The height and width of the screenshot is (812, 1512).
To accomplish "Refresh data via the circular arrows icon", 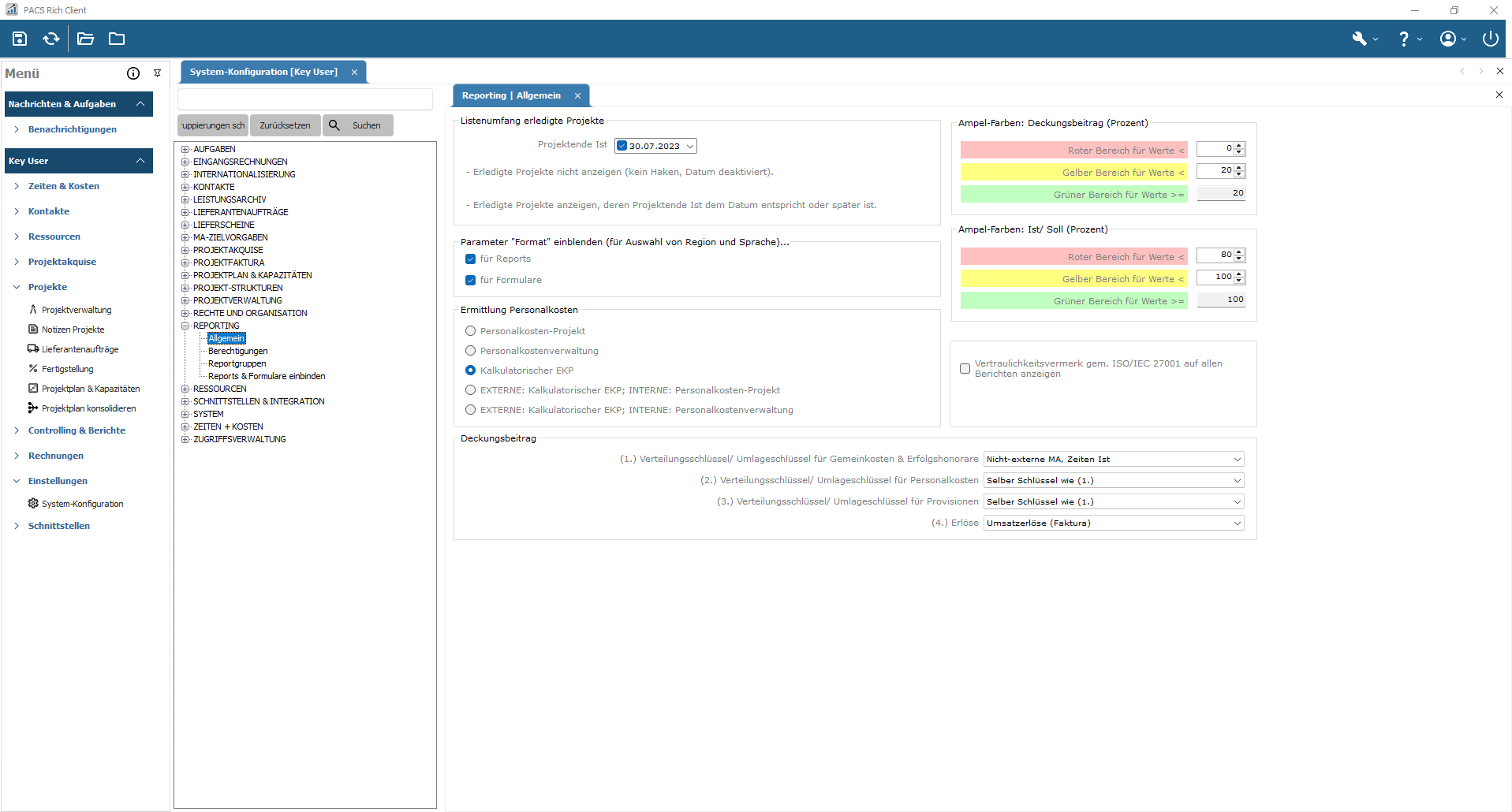I will coord(50,39).
